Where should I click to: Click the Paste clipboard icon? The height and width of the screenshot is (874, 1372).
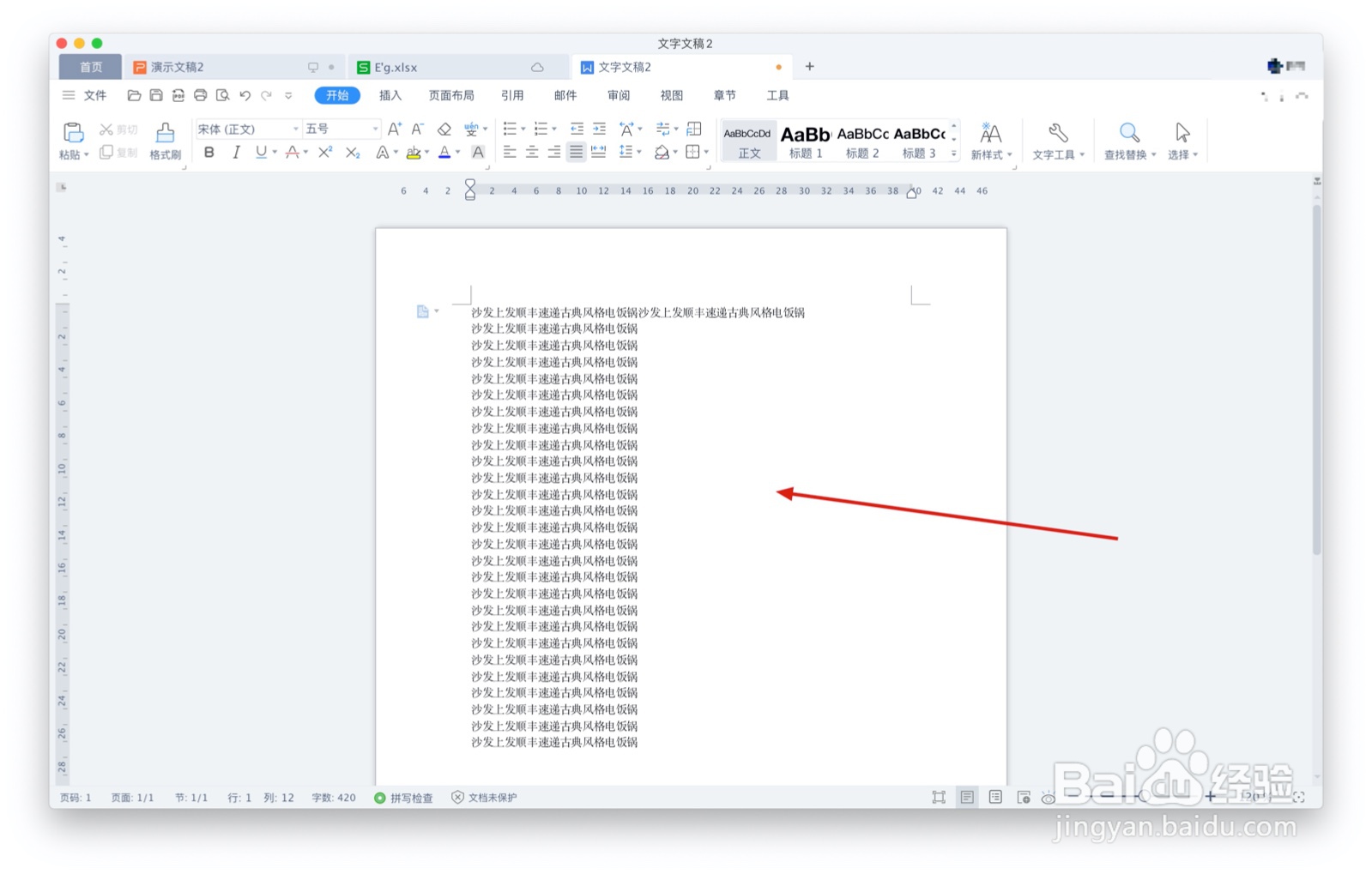[x=73, y=132]
